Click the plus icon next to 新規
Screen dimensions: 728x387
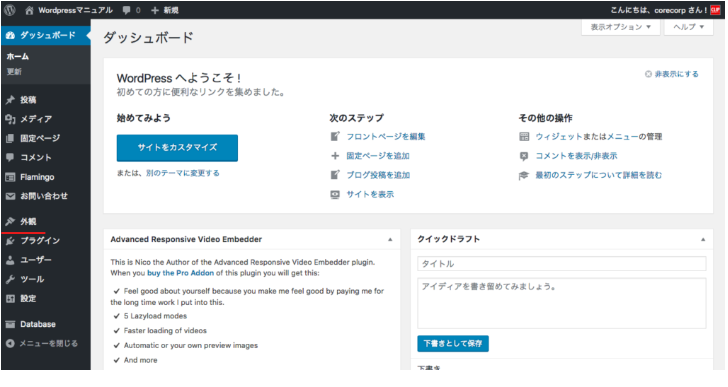click(155, 10)
